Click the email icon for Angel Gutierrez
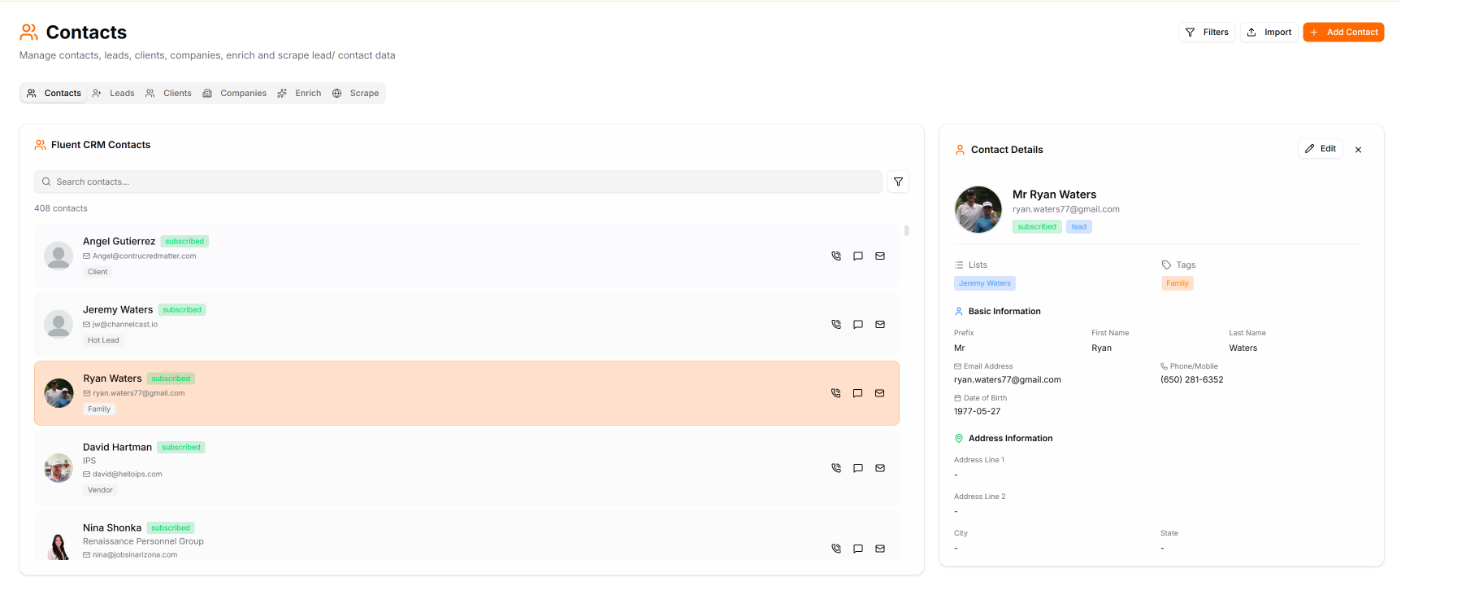Image resolution: width=1476 pixels, height=601 pixels. pos(880,256)
